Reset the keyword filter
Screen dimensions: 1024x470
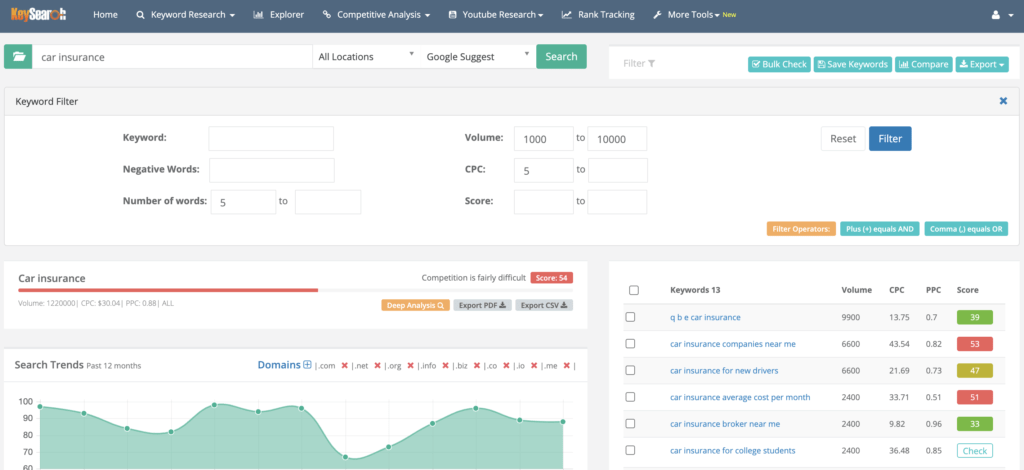(x=843, y=138)
